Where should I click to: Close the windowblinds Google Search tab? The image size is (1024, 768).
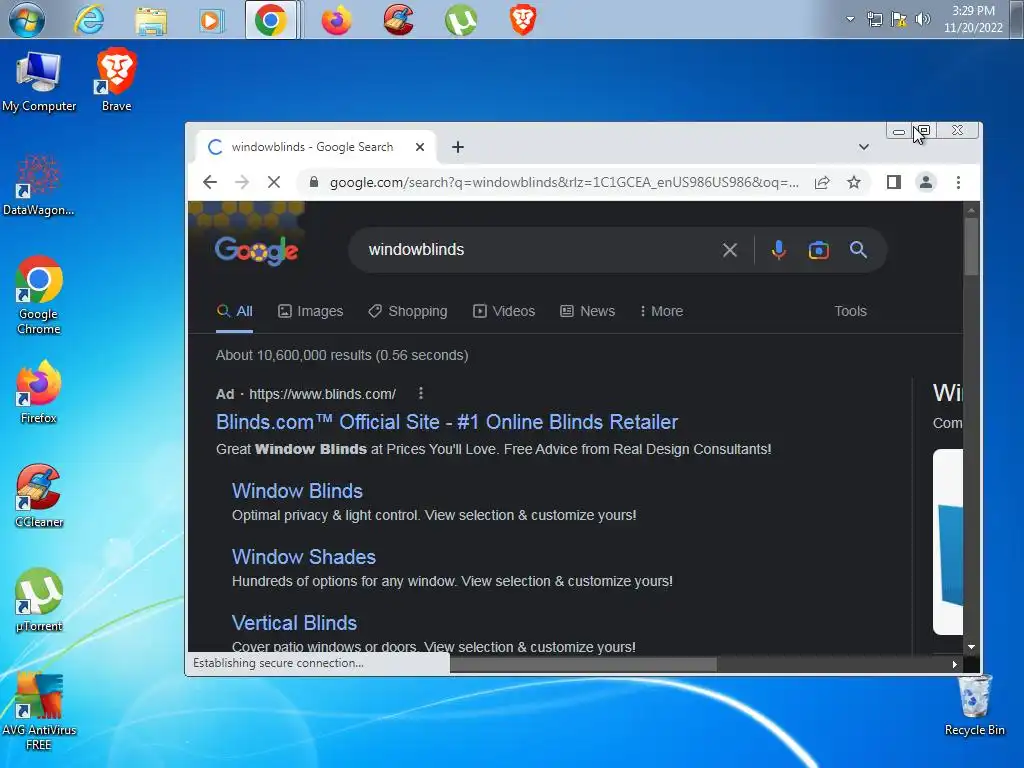click(x=420, y=147)
